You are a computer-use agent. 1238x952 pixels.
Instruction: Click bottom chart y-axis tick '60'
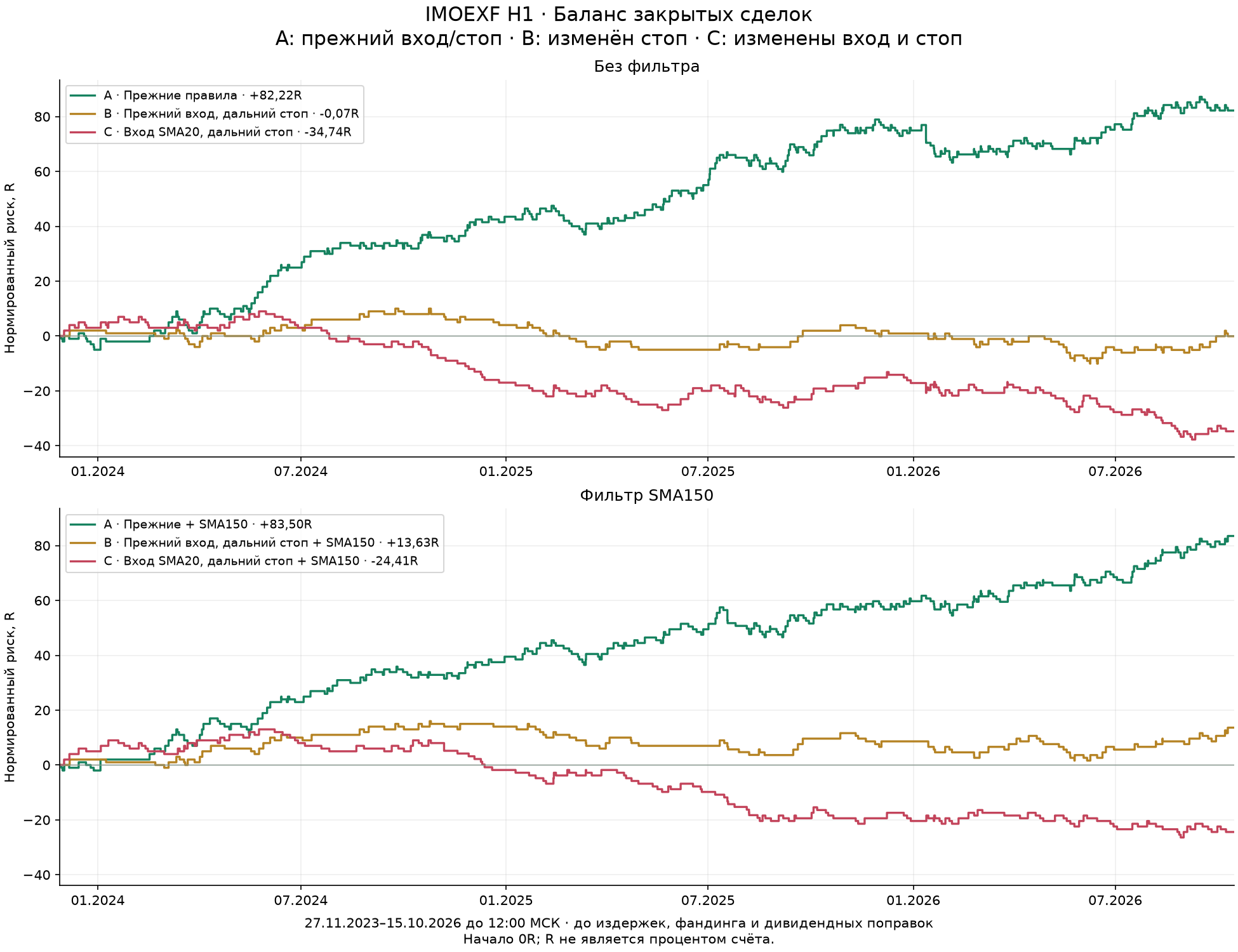(43, 601)
